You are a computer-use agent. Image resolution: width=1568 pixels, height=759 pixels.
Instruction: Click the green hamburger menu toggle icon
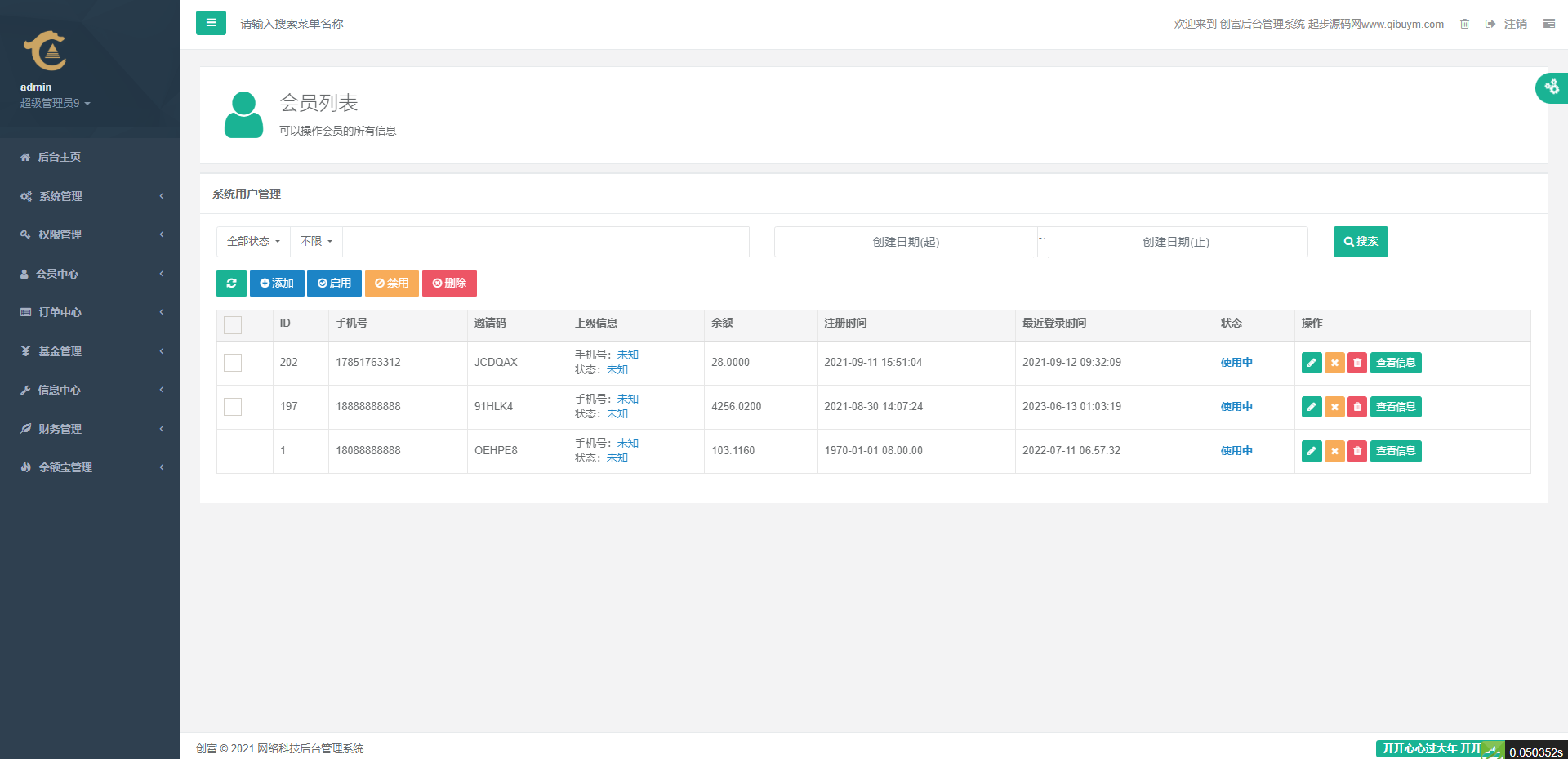(211, 23)
